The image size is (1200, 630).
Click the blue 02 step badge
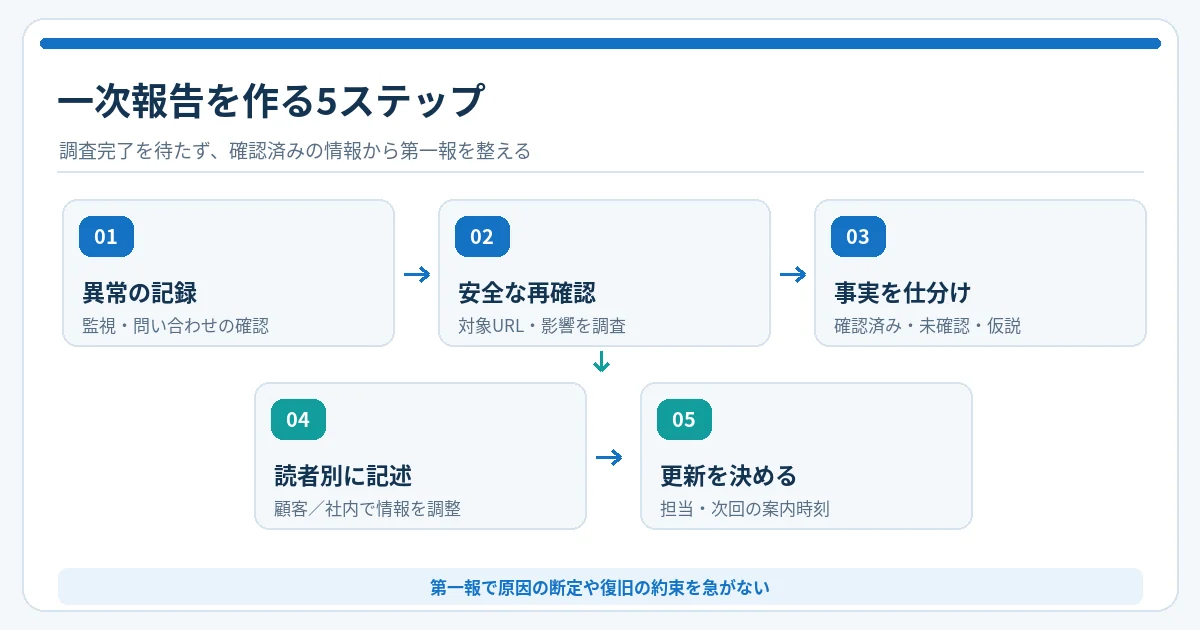[482, 237]
